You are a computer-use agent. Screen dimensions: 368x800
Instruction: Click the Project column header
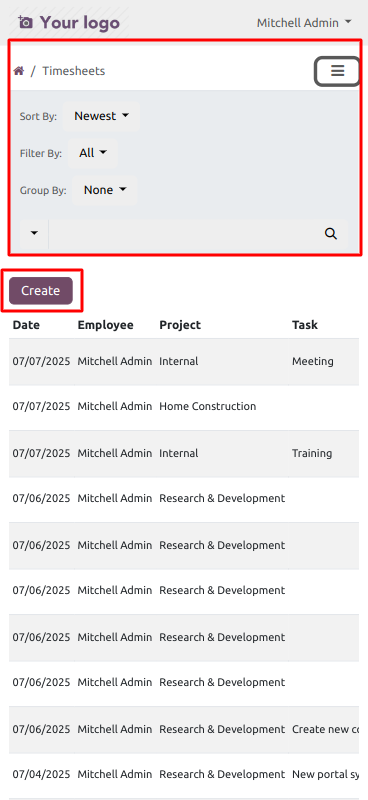tap(180, 325)
